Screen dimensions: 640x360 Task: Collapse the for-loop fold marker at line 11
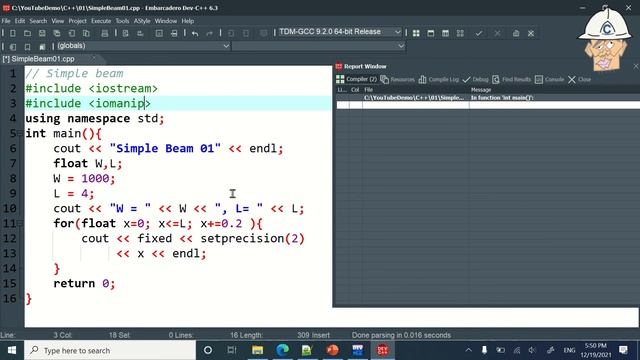(x=20, y=223)
